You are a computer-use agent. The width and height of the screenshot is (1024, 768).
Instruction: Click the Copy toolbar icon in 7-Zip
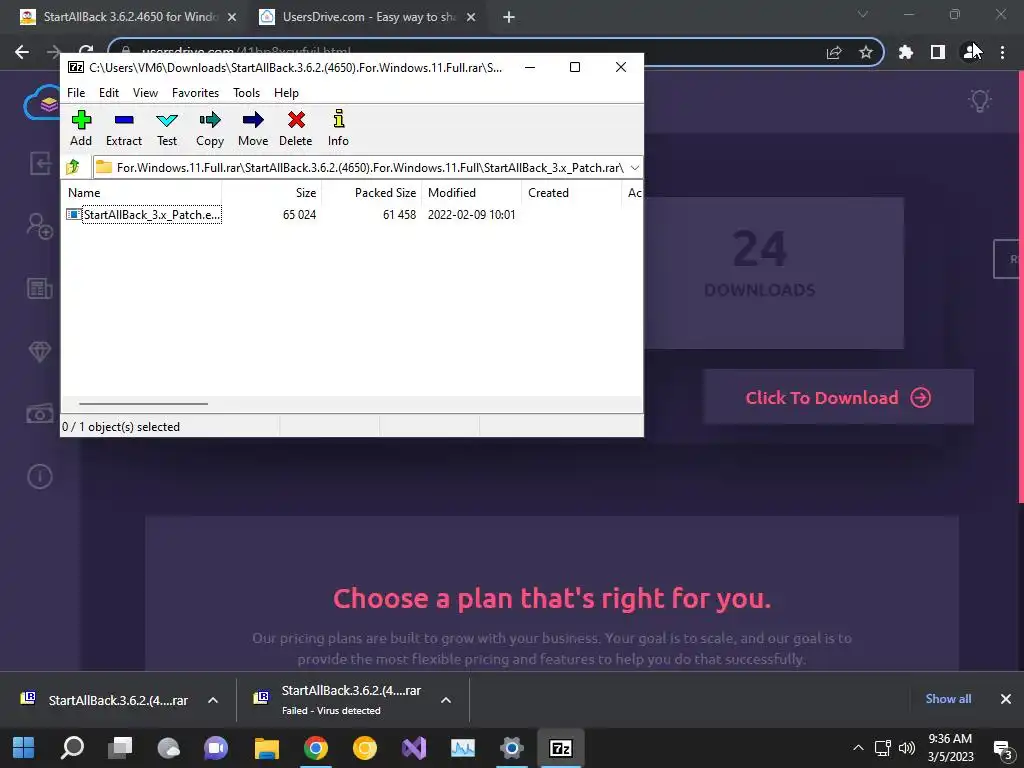click(210, 128)
